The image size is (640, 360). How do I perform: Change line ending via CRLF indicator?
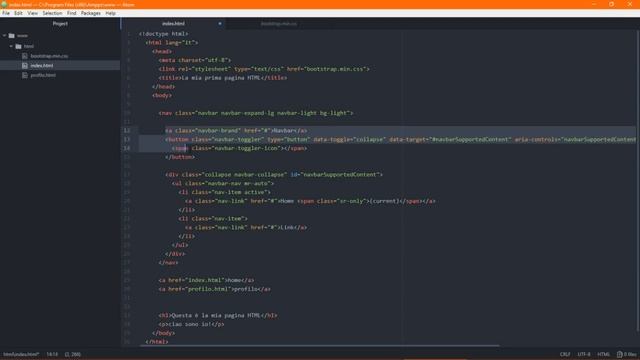point(565,354)
